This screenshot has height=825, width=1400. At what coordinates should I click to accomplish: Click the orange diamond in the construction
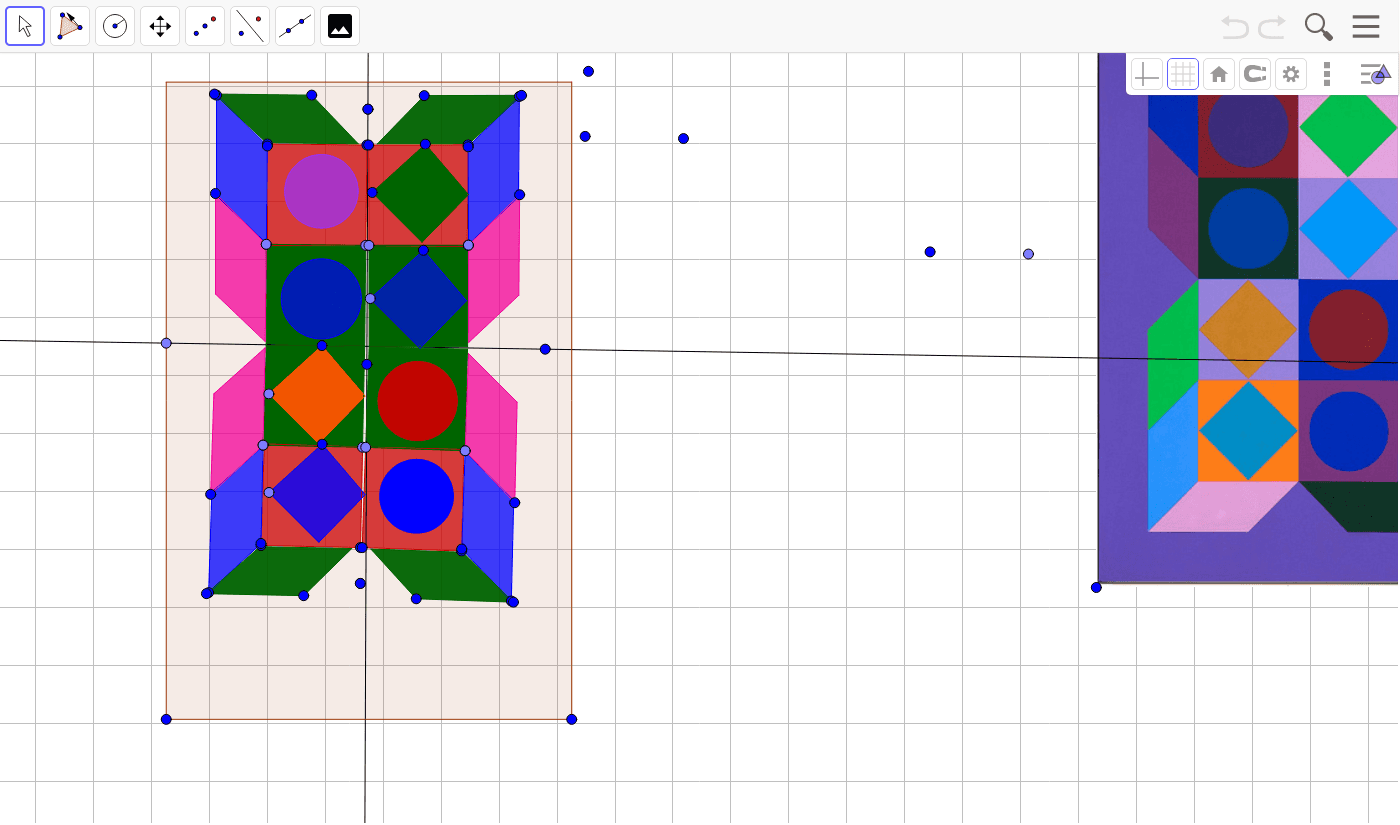coord(318,395)
